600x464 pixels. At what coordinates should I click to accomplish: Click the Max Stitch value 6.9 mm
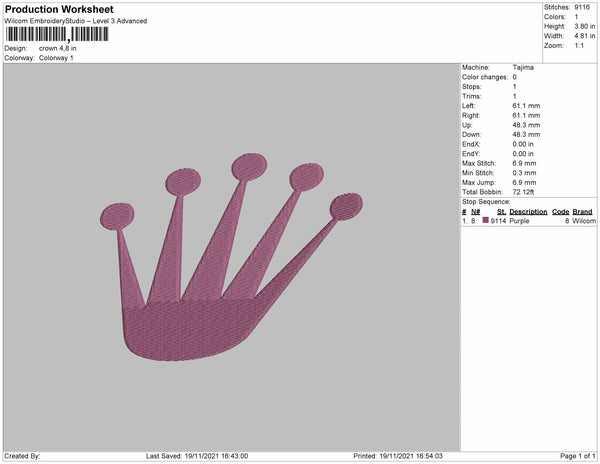coord(524,163)
